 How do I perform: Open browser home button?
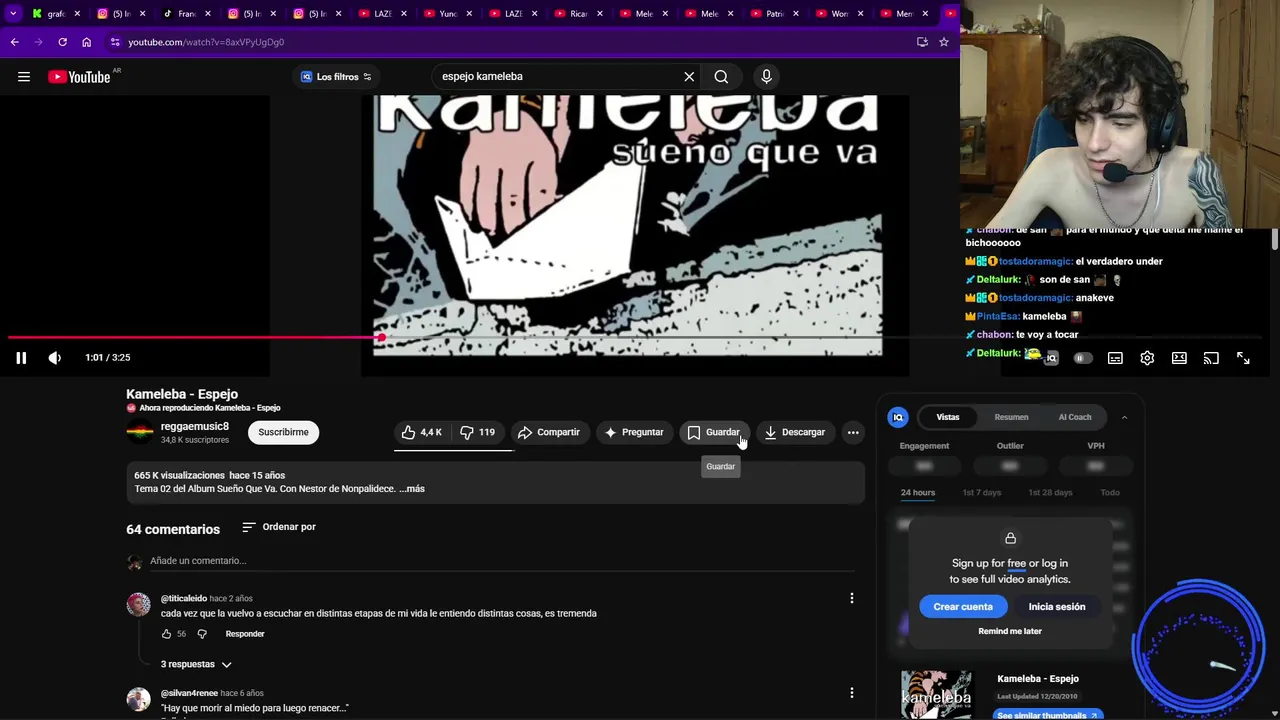click(87, 42)
